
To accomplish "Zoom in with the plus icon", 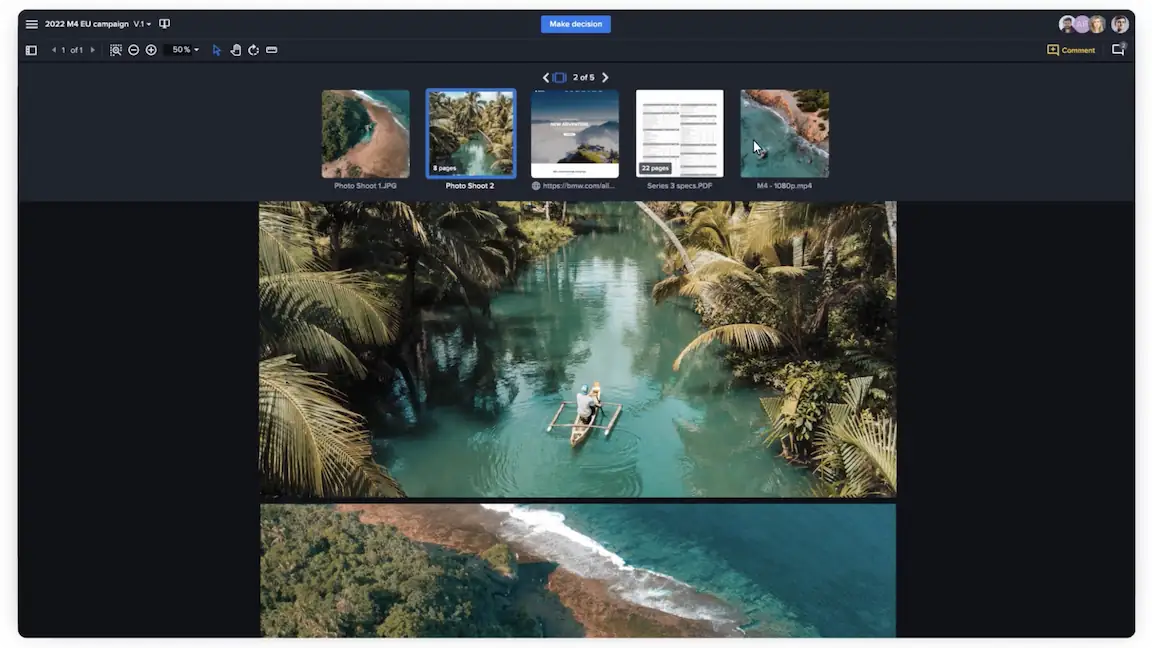I will tap(151, 50).
